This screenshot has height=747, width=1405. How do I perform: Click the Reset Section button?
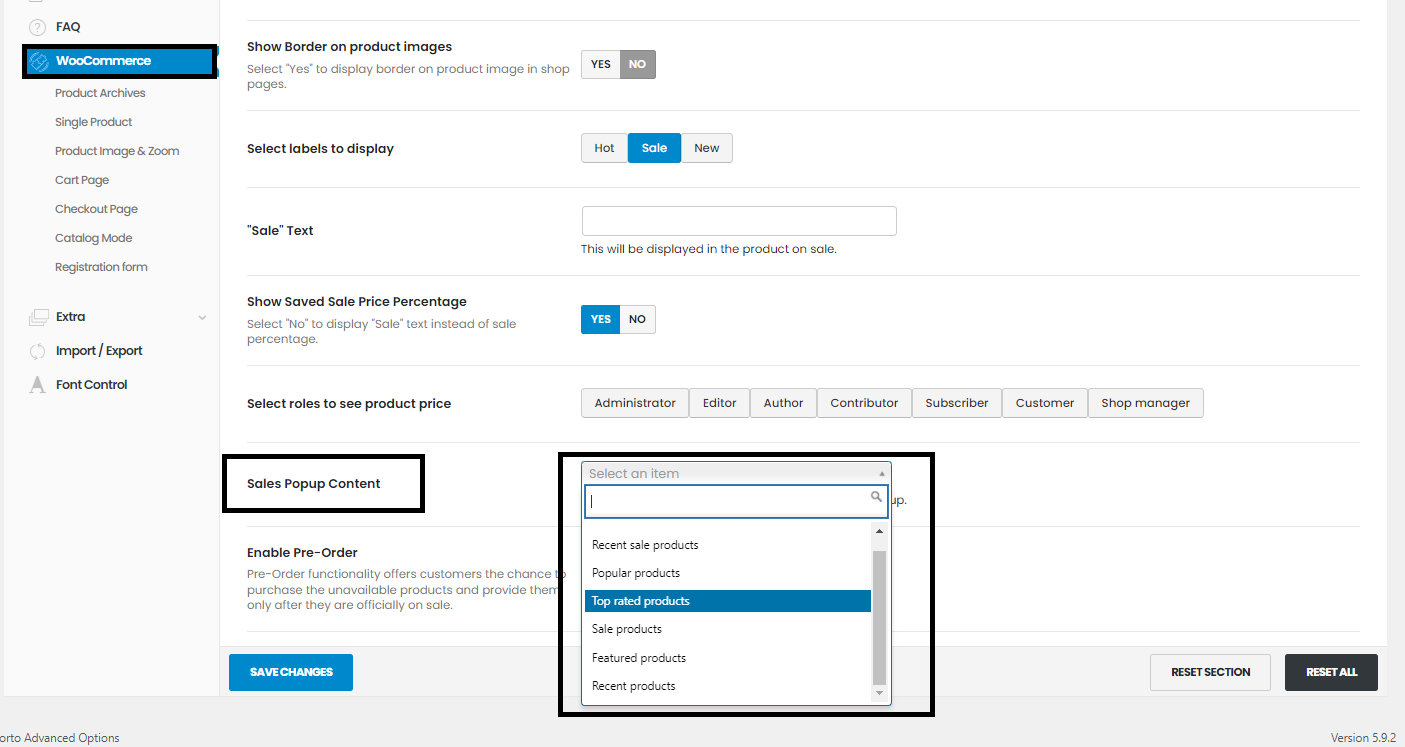(1210, 672)
